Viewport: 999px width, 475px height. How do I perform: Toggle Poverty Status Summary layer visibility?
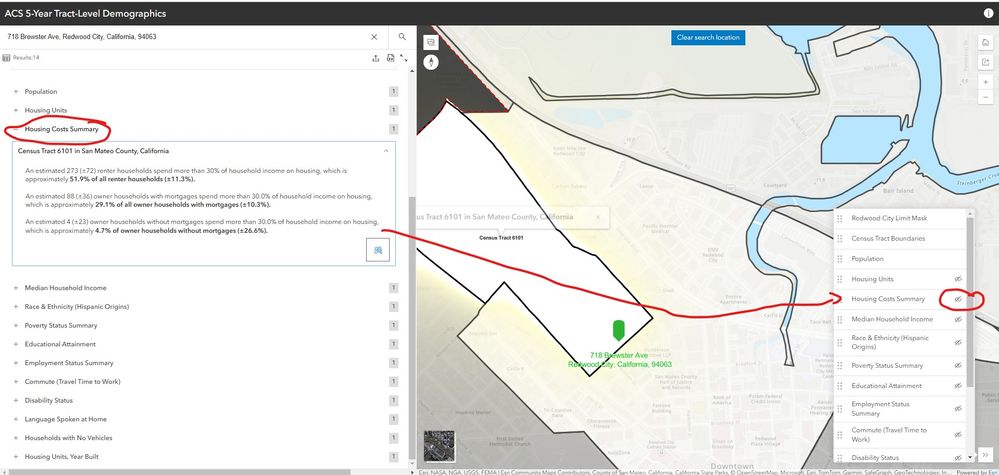point(958,365)
